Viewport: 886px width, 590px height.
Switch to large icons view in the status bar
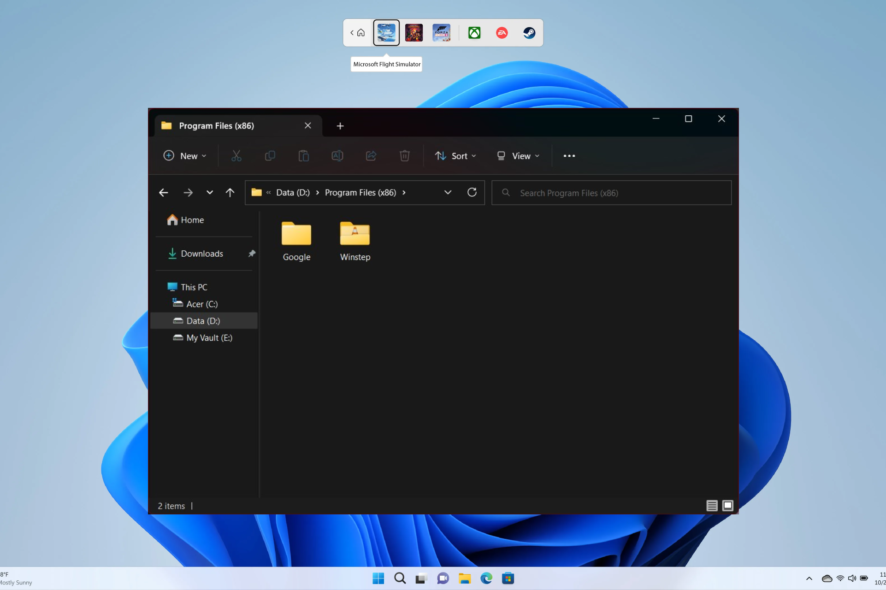tap(727, 505)
